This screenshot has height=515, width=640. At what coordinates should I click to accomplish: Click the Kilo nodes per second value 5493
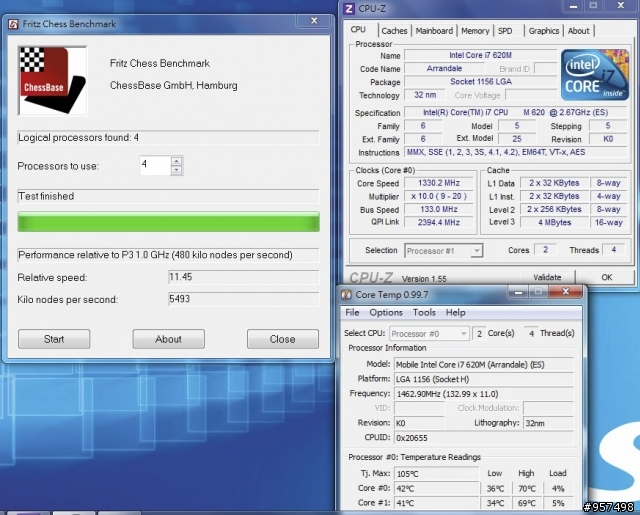click(244, 299)
